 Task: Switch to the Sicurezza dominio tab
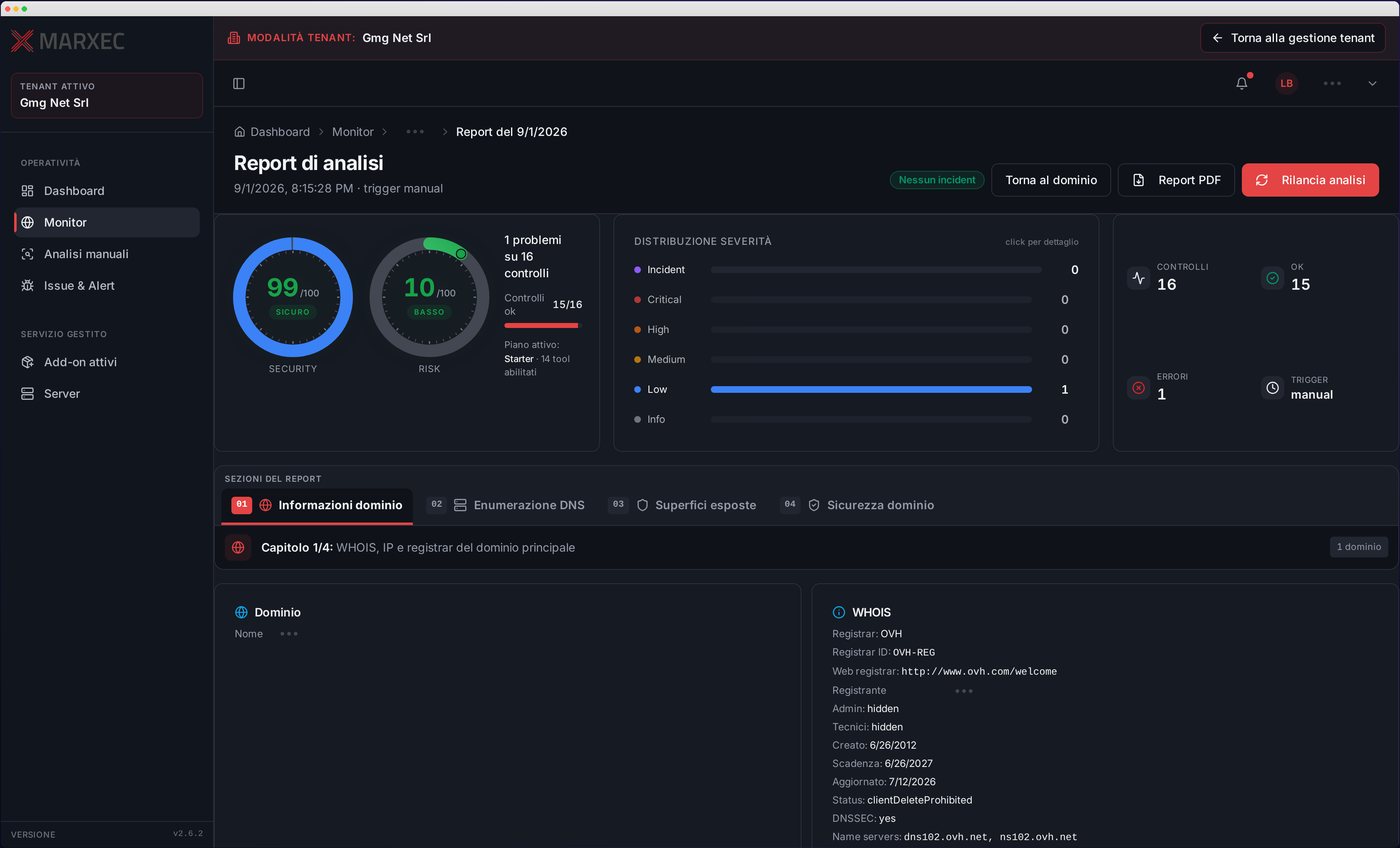(x=857, y=506)
